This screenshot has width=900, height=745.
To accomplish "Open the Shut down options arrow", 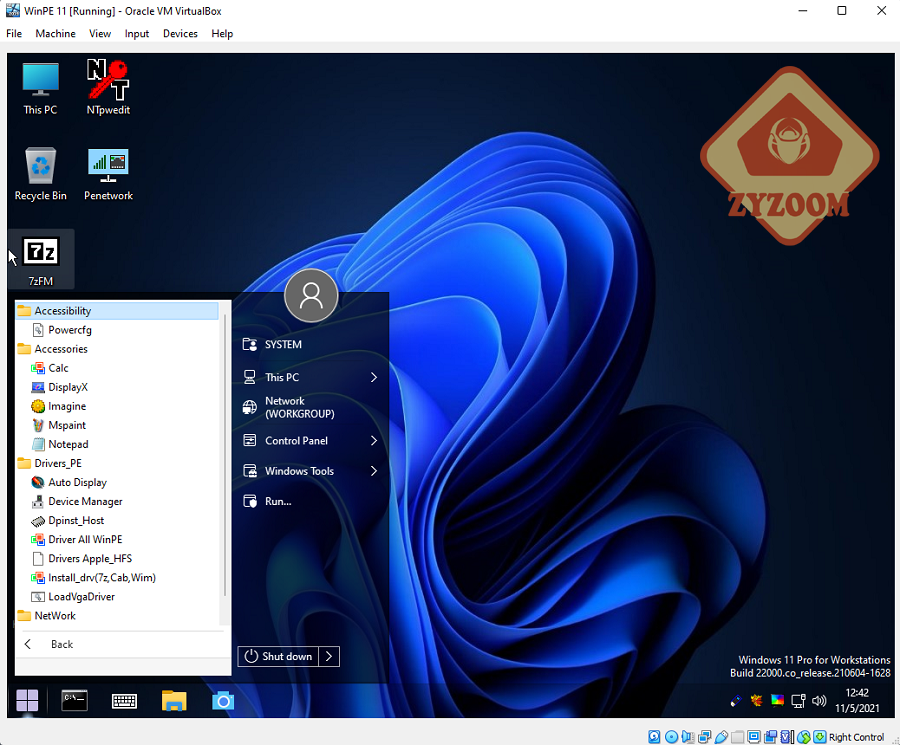I will tap(329, 656).
